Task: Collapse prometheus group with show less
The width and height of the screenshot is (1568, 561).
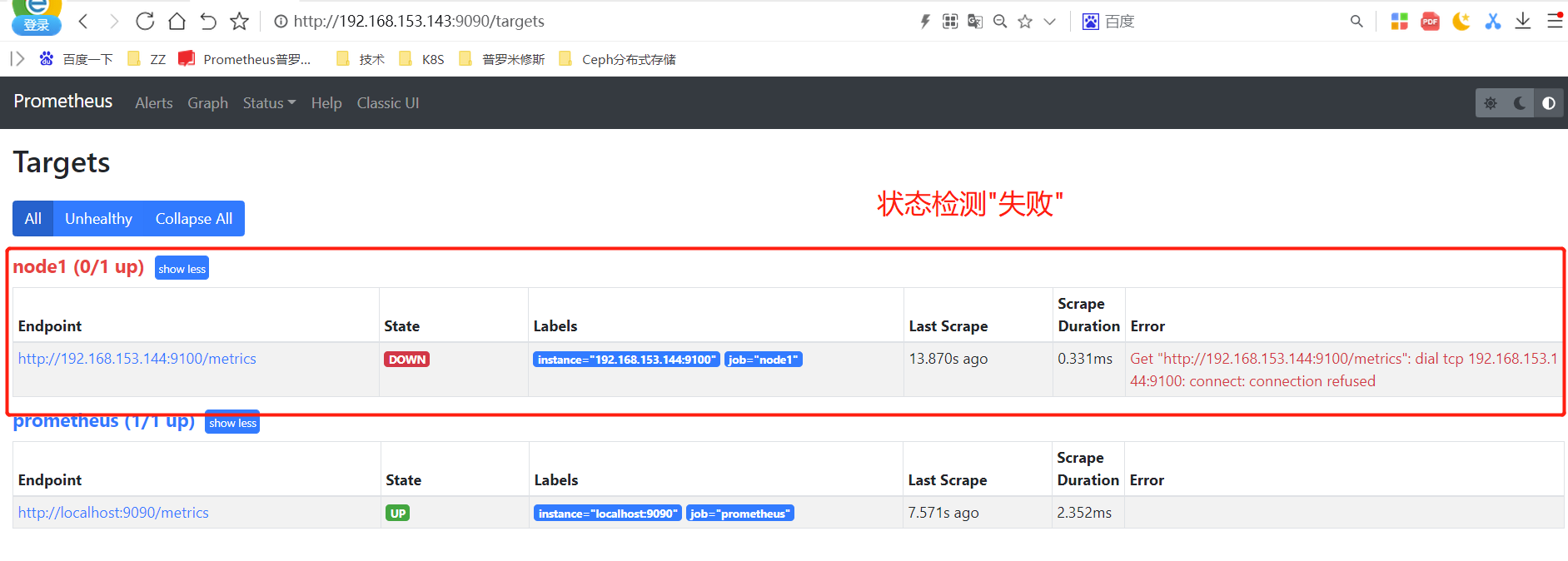Action: pyautogui.click(x=232, y=422)
